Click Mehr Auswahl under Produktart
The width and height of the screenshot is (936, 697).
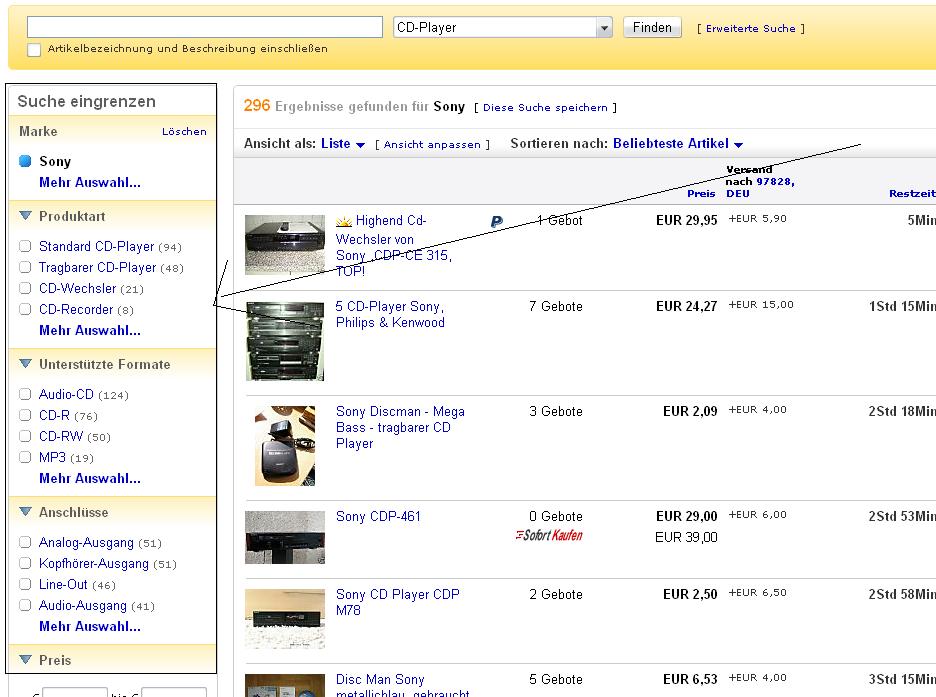click(90, 331)
